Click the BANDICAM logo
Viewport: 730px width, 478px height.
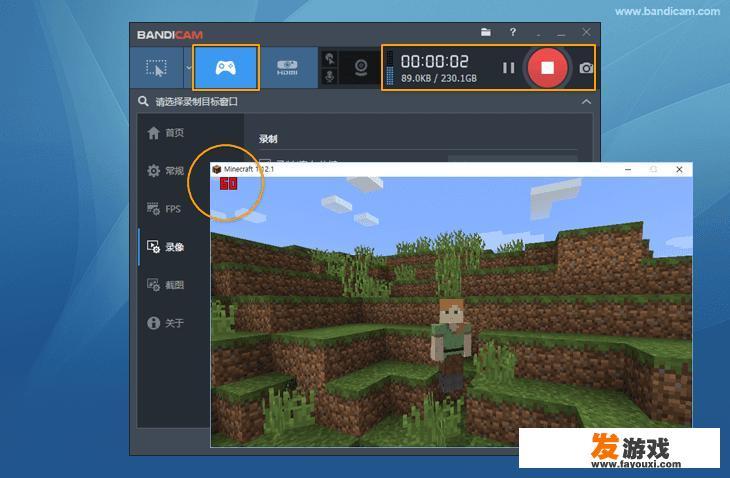170,35
